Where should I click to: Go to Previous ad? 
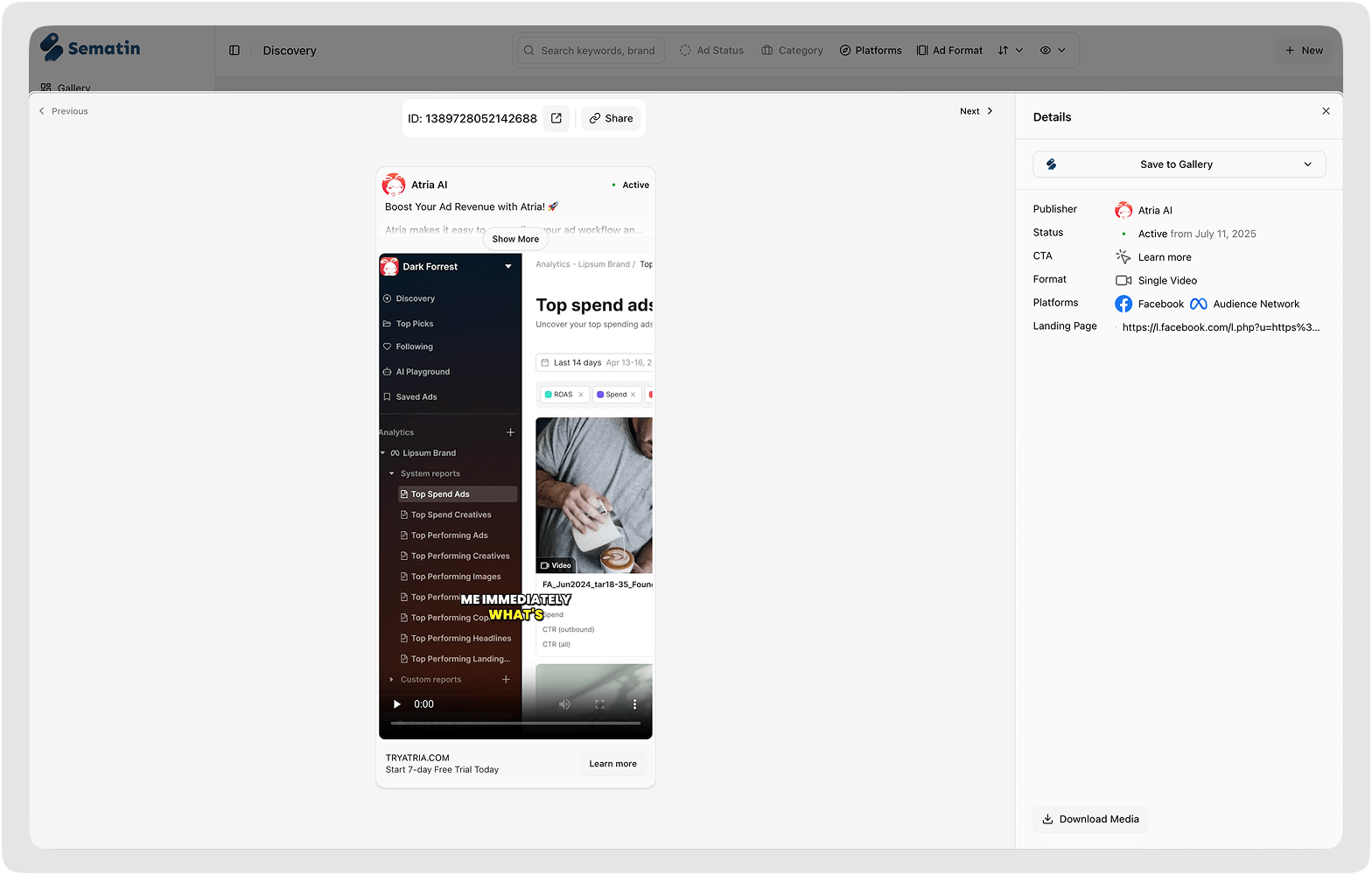(63, 111)
